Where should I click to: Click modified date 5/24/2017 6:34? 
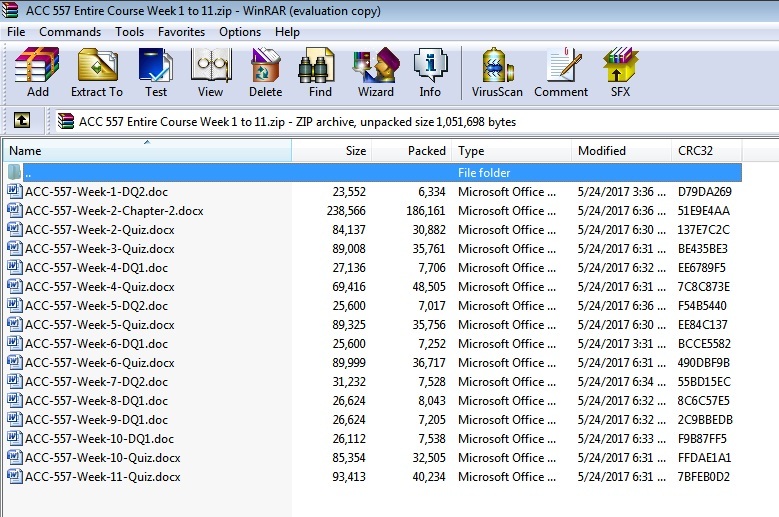[621, 382]
